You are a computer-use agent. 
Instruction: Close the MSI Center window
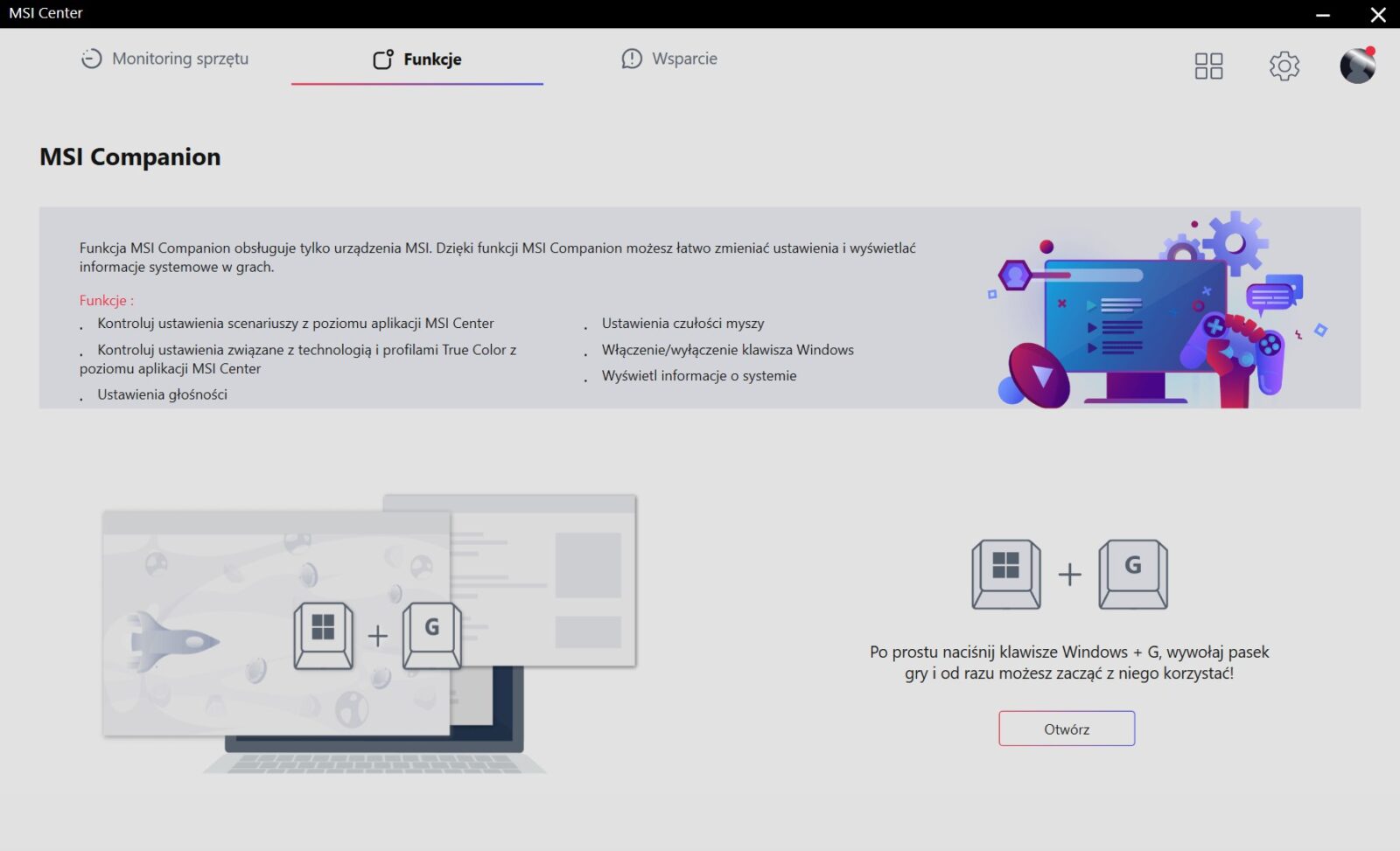tap(1378, 14)
